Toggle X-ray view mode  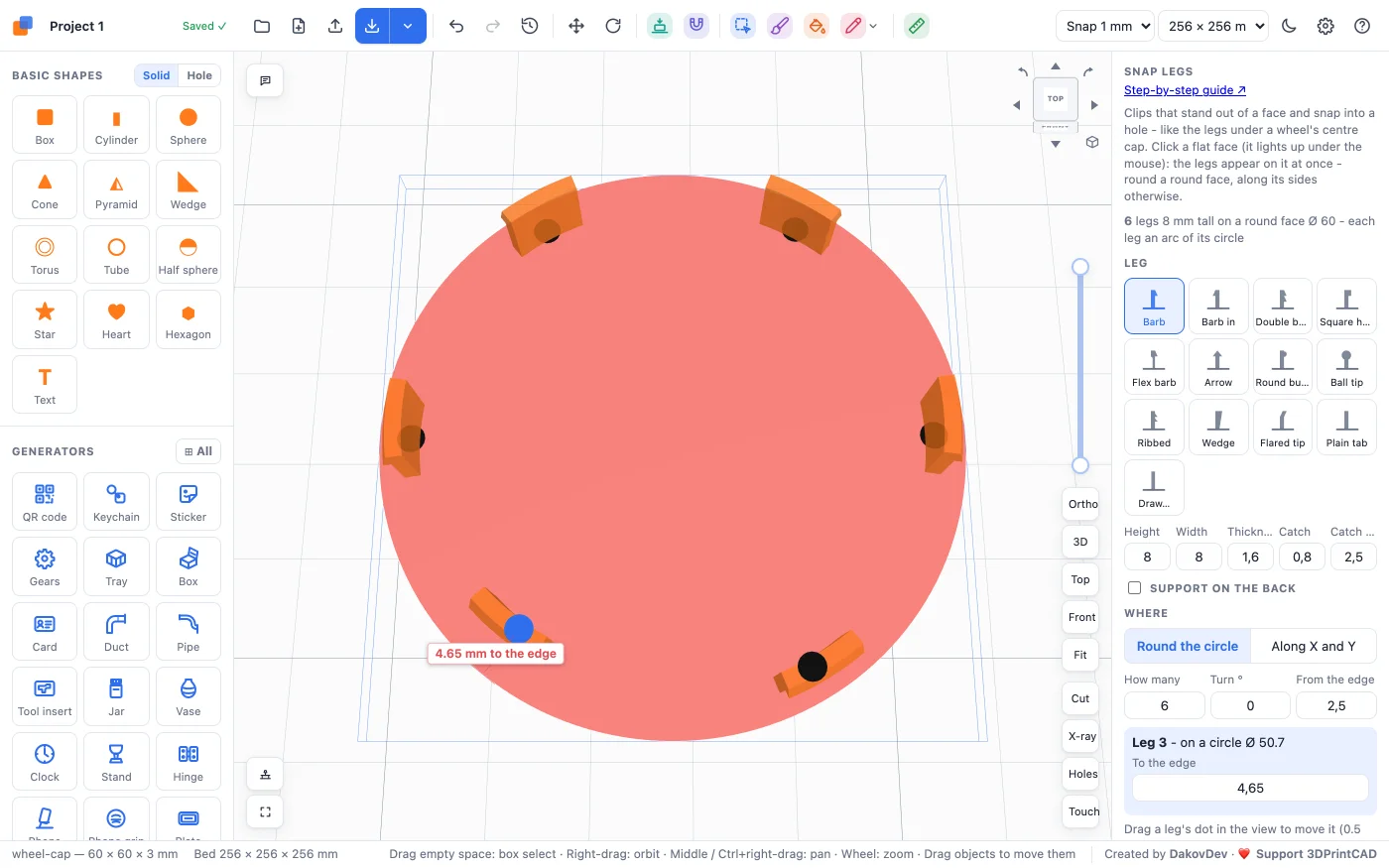coord(1080,736)
